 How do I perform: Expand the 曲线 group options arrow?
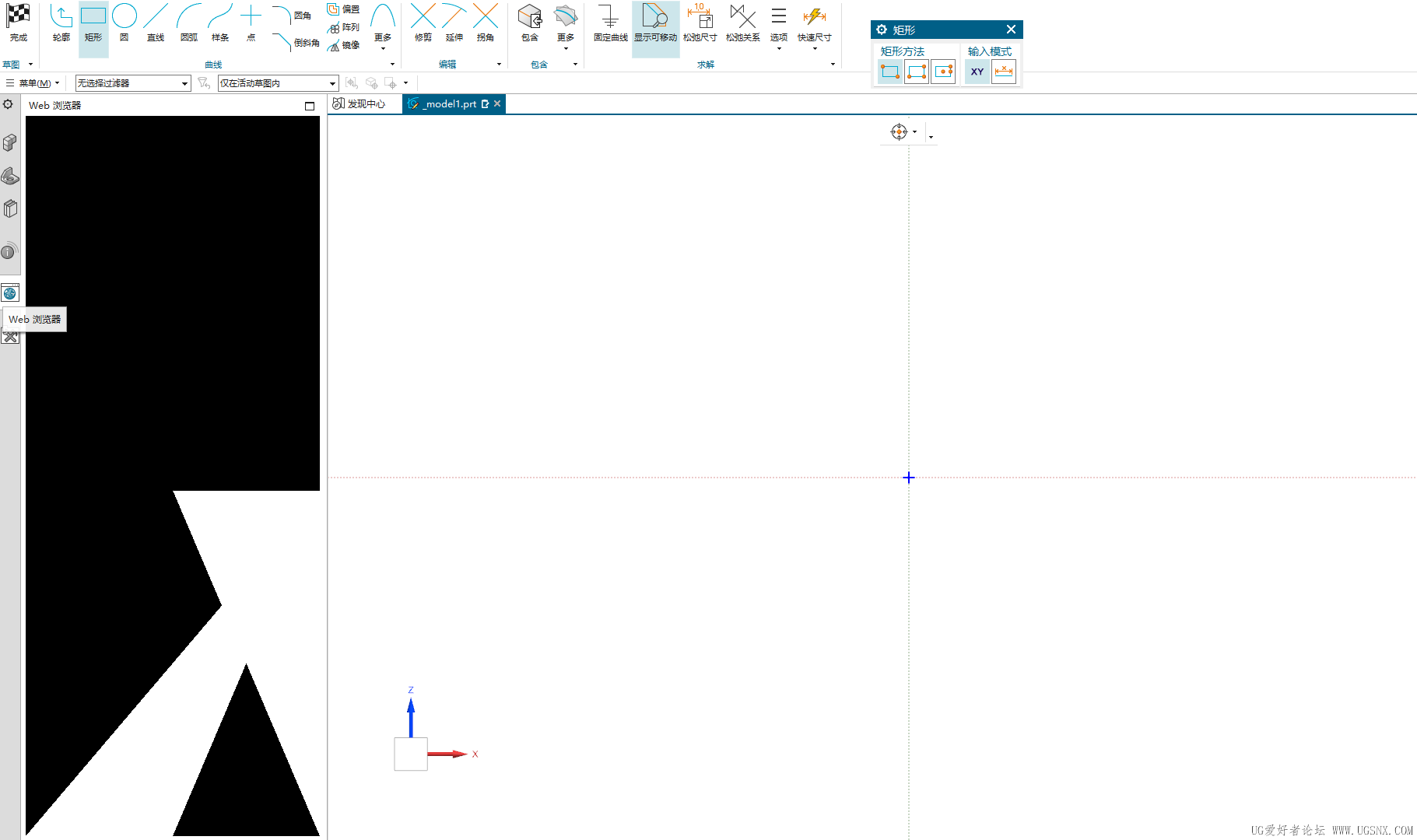click(392, 65)
